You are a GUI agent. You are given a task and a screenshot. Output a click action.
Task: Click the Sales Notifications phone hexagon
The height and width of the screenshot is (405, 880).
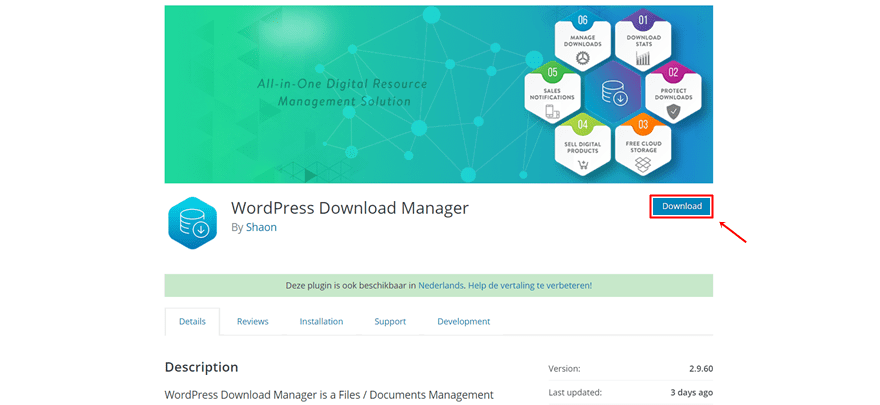552,92
